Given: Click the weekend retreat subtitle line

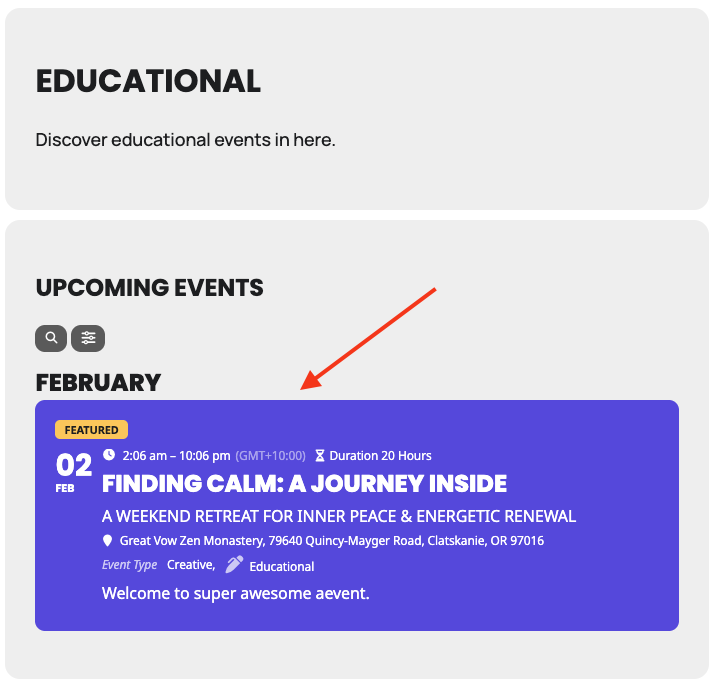Looking at the screenshot, I should 339,516.
